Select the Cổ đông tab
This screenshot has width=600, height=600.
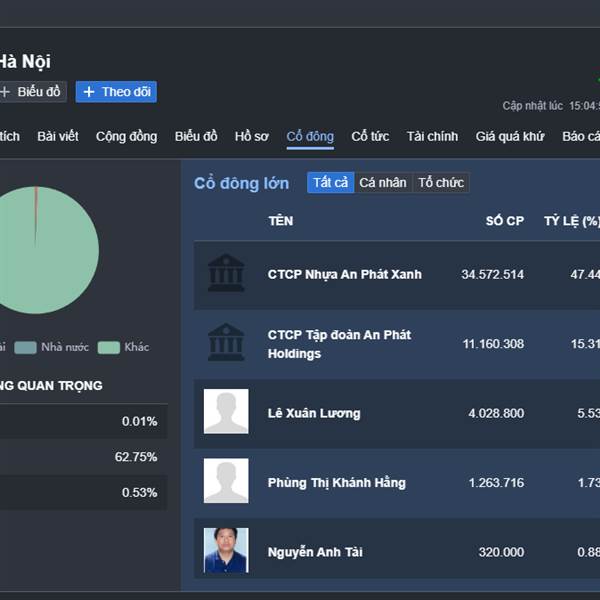(310, 136)
